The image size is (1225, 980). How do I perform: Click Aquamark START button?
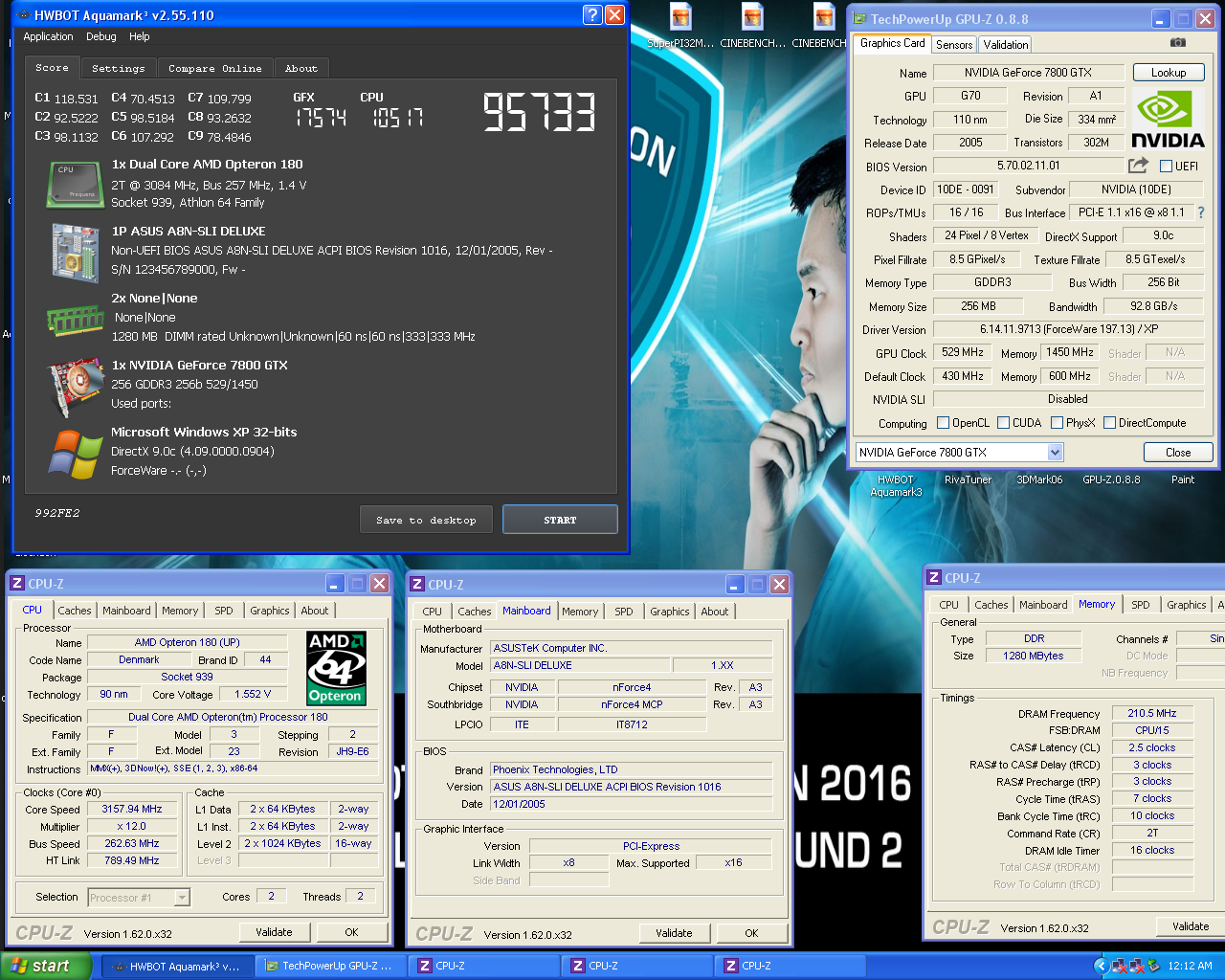click(560, 520)
